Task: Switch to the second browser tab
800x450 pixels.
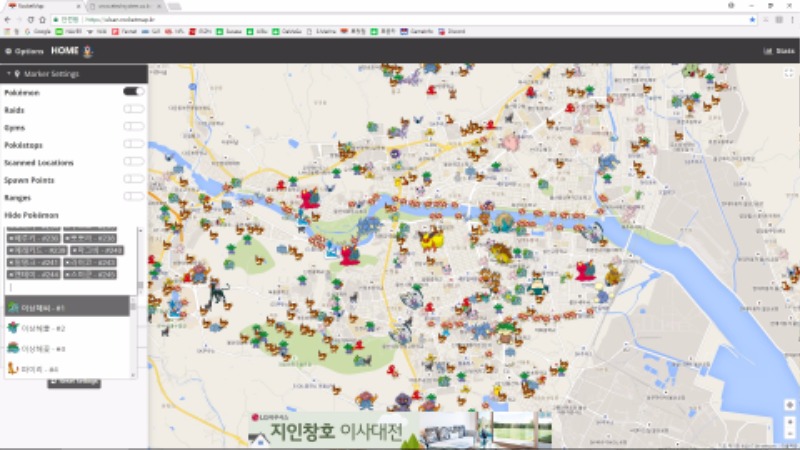Action: [x=126, y=6]
